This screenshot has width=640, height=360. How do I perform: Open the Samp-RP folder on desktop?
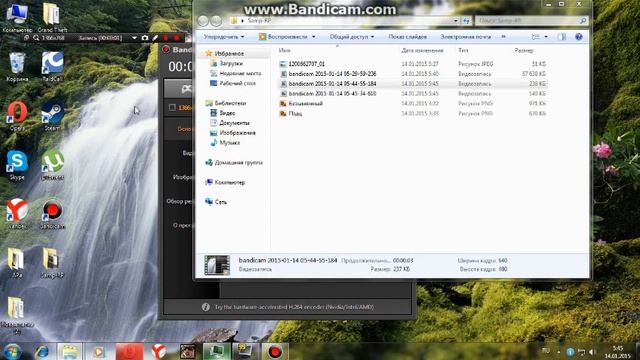[52, 263]
